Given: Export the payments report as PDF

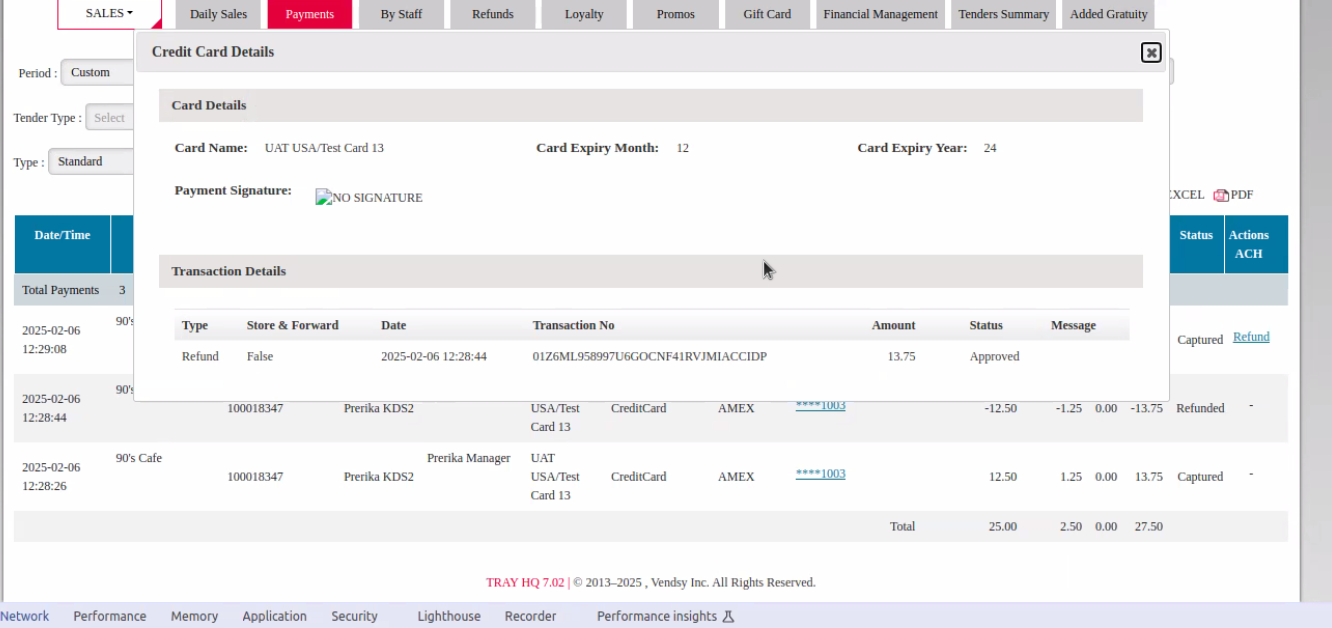Looking at the screenshot, I should pos(1233,195).
